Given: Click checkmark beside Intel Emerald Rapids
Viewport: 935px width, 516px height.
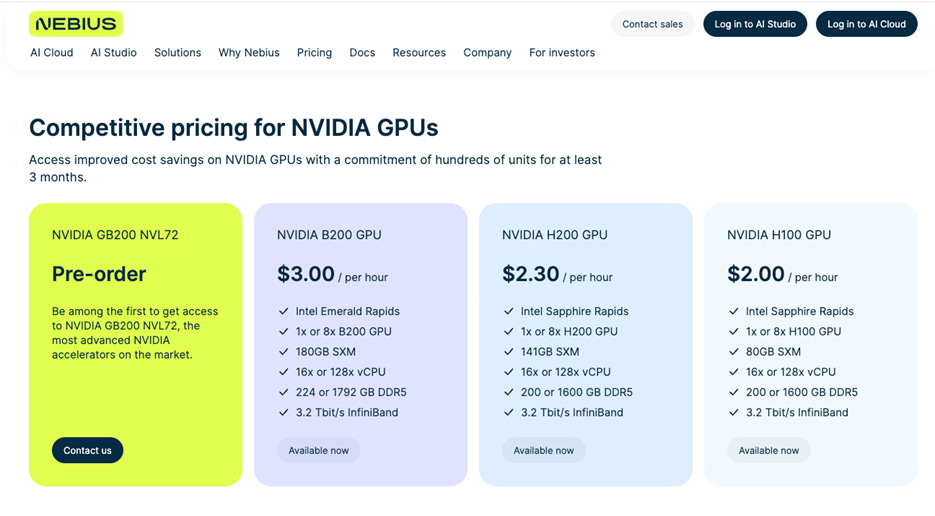Looking at the screenshot, I should pos(284,311).
